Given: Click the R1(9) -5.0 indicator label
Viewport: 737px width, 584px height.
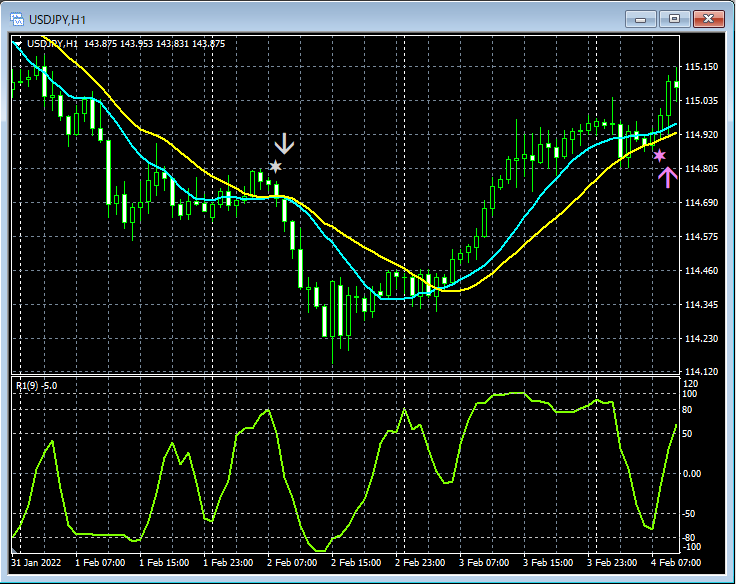Looking at the screenshot, I should (x=37, y=386).
